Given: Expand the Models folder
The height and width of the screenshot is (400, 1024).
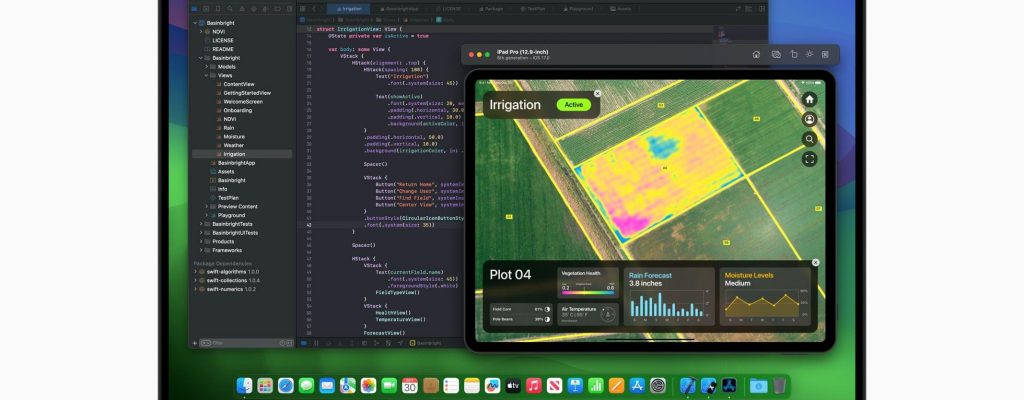Looking at the screenshot, I should tap(206, 67).
